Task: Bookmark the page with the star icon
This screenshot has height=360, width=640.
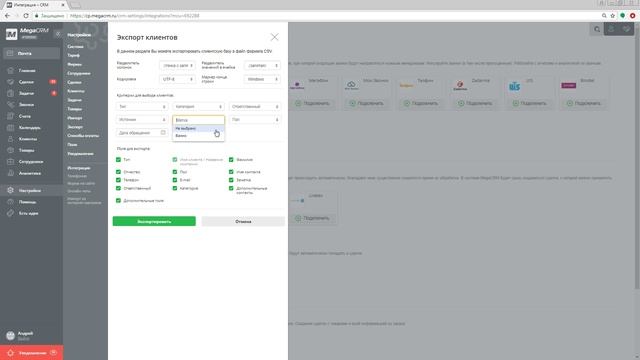Action: click(613, 16)
